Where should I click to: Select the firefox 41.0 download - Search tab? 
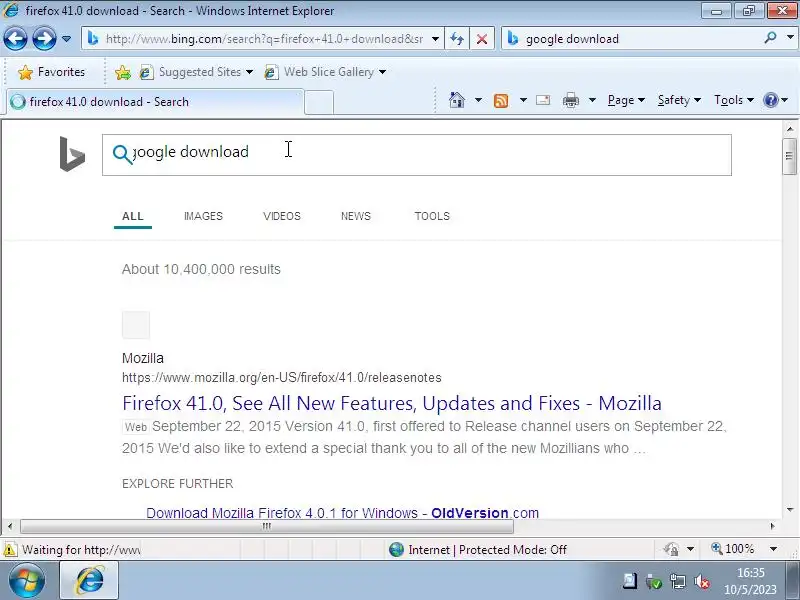155,102
